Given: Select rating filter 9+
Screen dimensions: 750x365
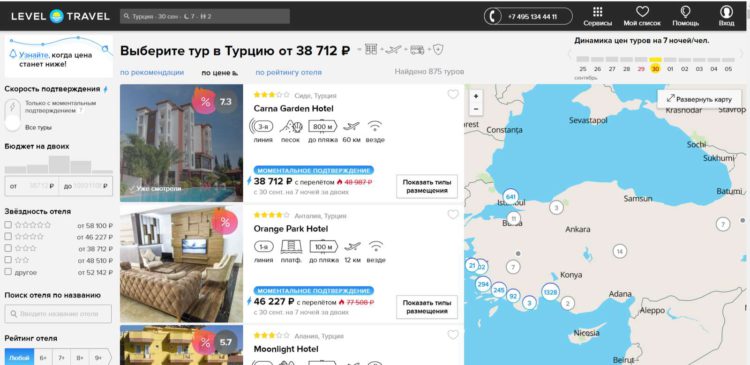Looking at the screenshot, I should point(99,357).
